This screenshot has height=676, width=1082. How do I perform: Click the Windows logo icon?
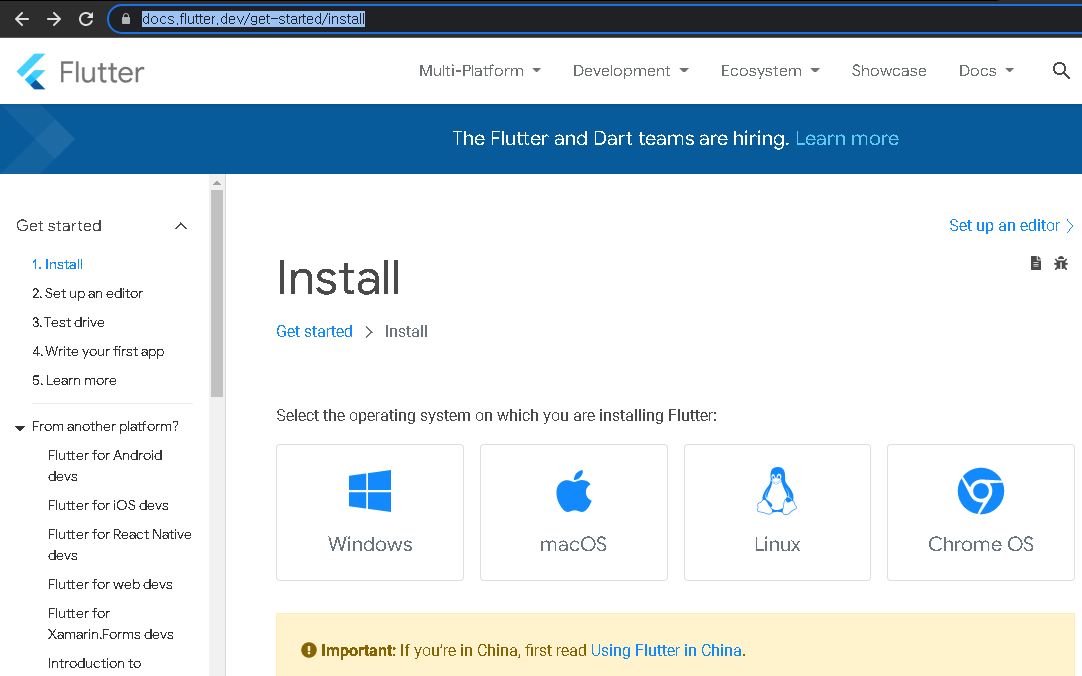click(370, 490)
